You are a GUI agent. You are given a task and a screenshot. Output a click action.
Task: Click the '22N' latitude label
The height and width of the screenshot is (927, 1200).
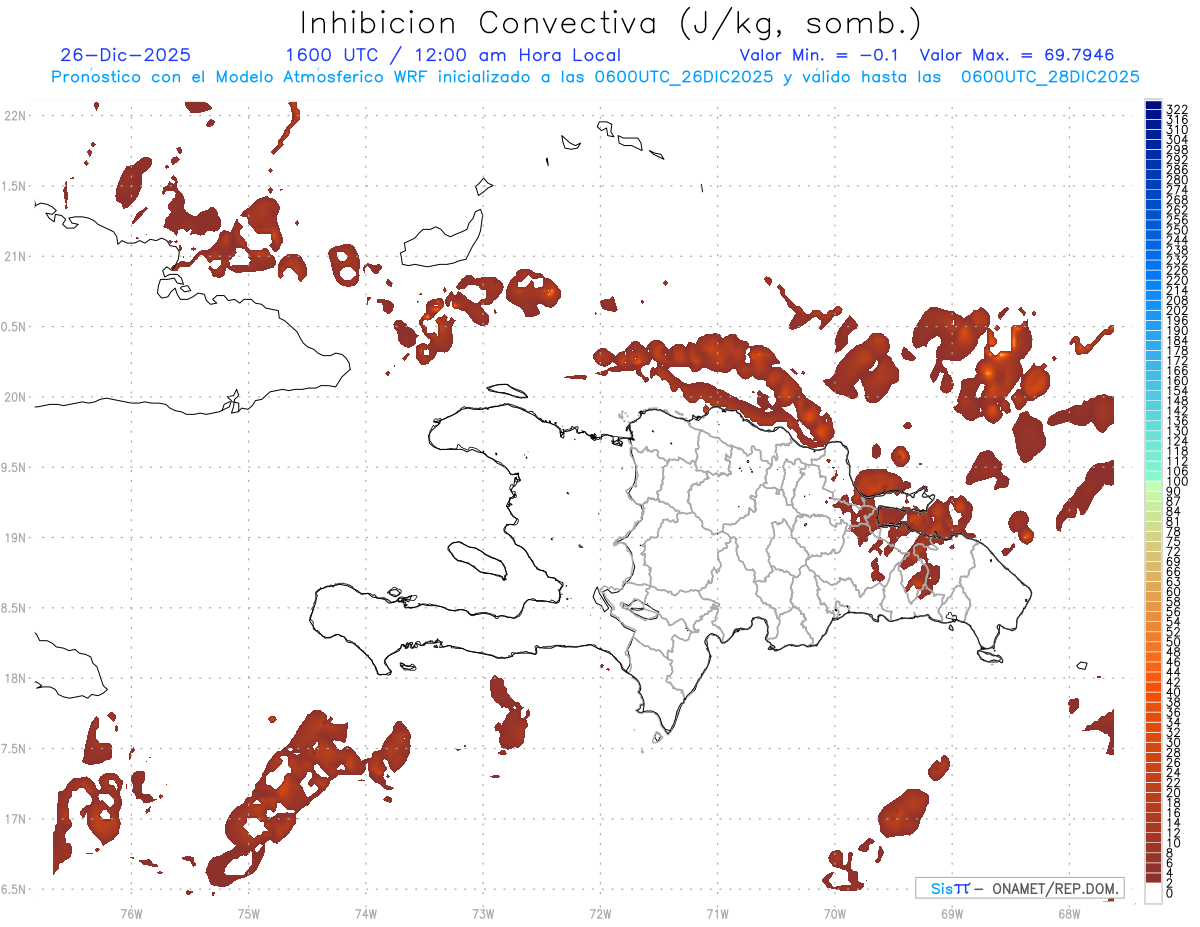(14, 116)
